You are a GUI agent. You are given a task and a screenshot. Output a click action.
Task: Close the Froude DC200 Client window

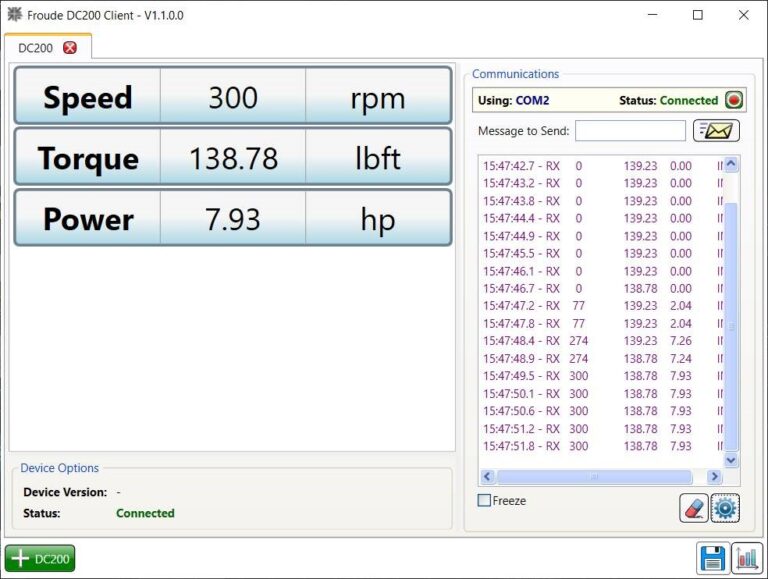point(744,15)
